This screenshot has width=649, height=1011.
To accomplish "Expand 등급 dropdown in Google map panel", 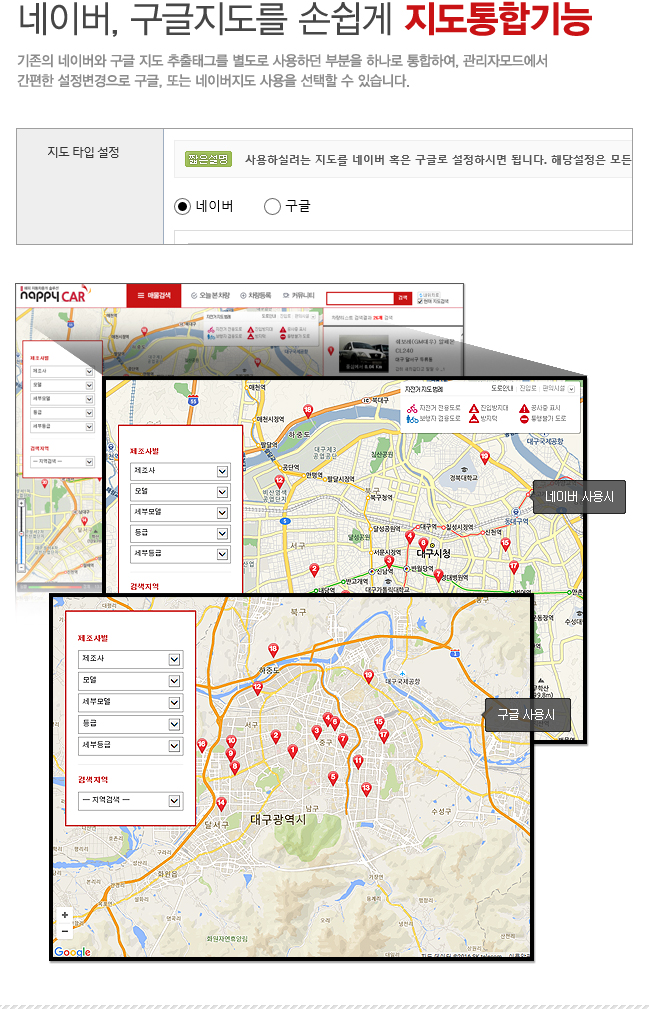I will click(x=131, y=724).
